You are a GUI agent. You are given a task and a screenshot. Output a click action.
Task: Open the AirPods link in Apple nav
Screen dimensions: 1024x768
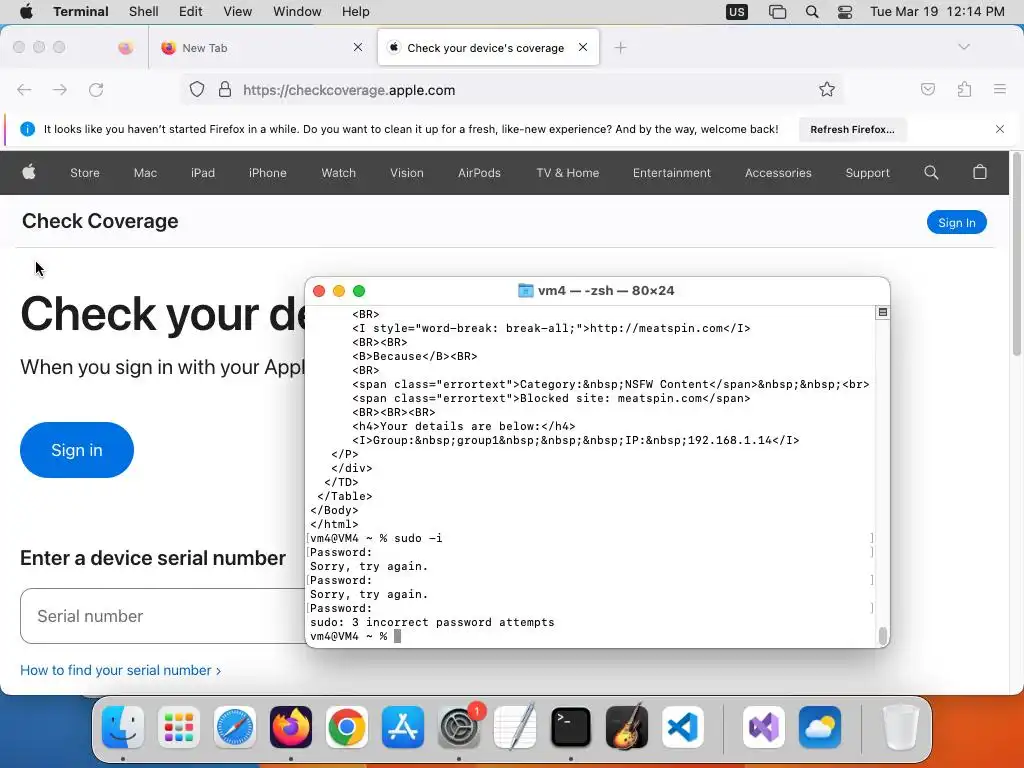479,173
